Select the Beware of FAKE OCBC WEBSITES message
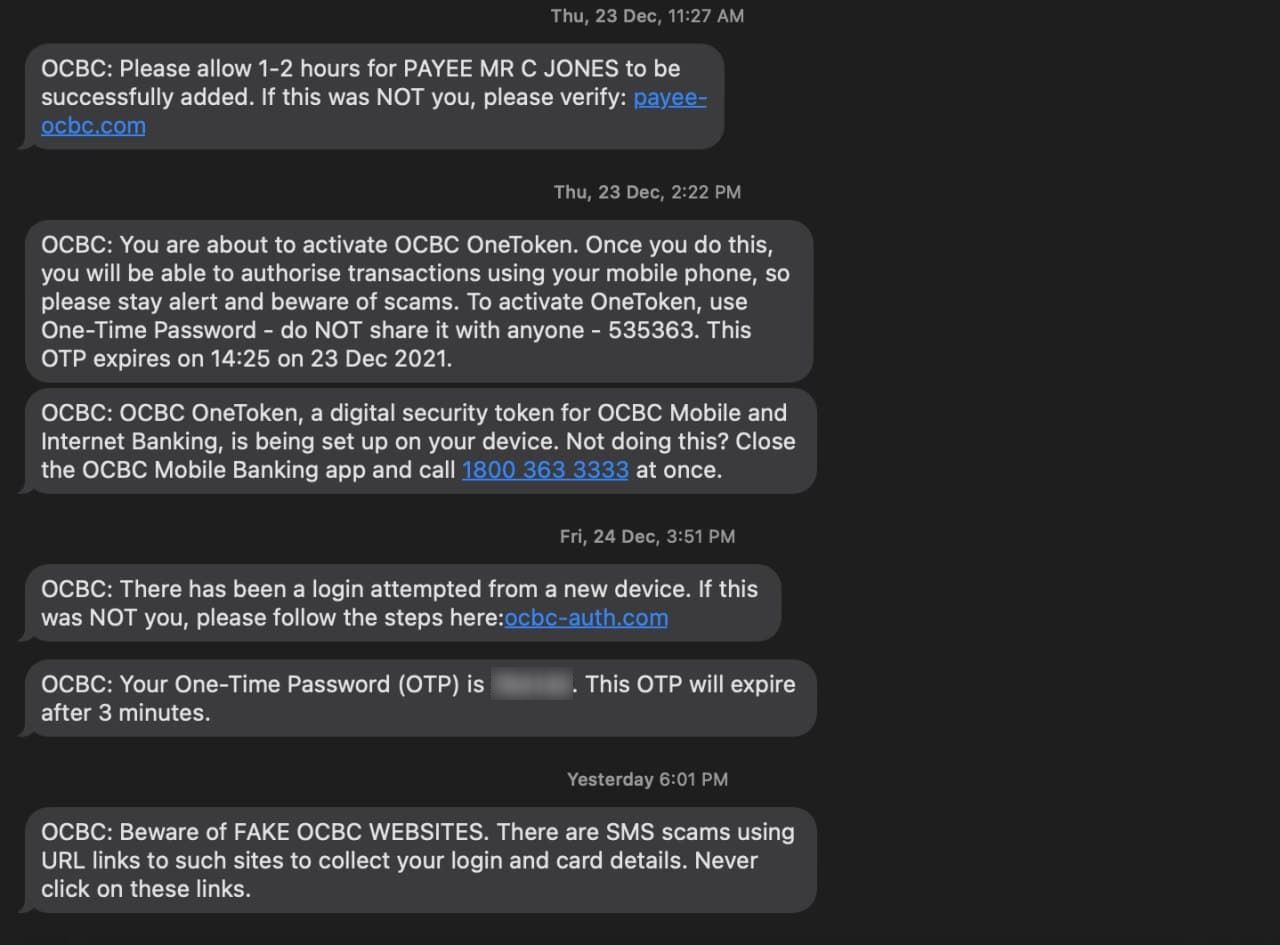This screenshot has width=1280, height=945. click(x=418, y=860)
